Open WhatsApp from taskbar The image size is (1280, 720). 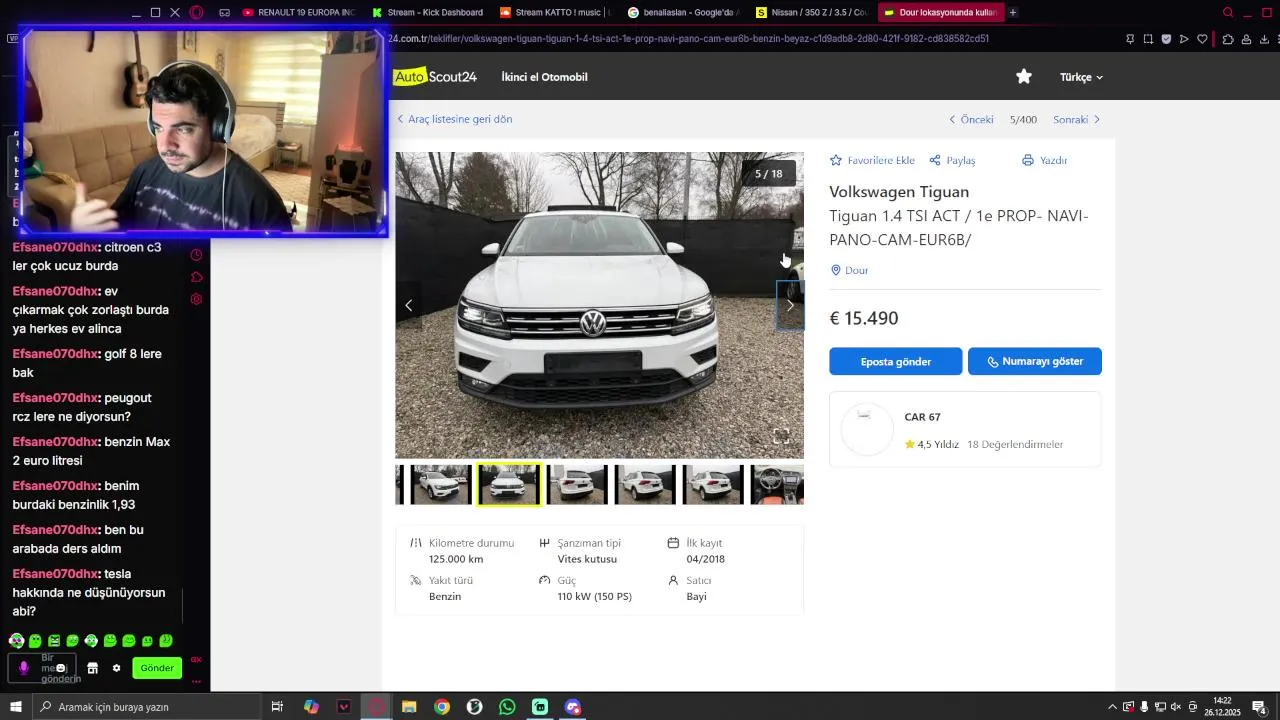(507, 707)
